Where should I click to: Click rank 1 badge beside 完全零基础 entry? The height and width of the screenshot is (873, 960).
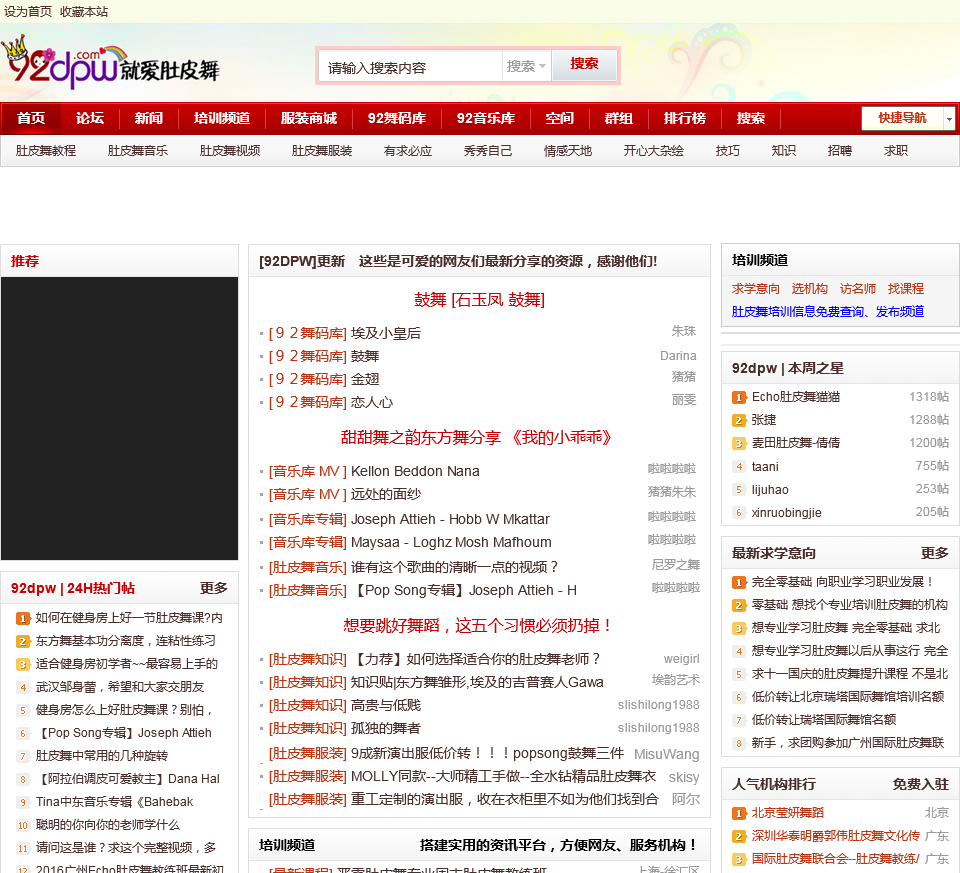739,582
